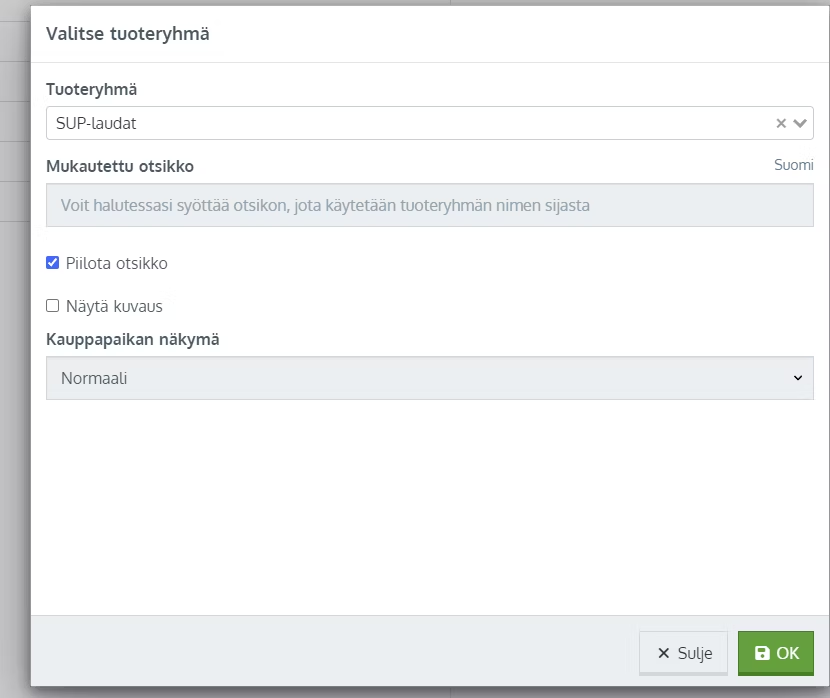The image size is (830, 698).
Task: Open the Normaali view dropdown
Action: pyautogui.click(x=429, y=378)
